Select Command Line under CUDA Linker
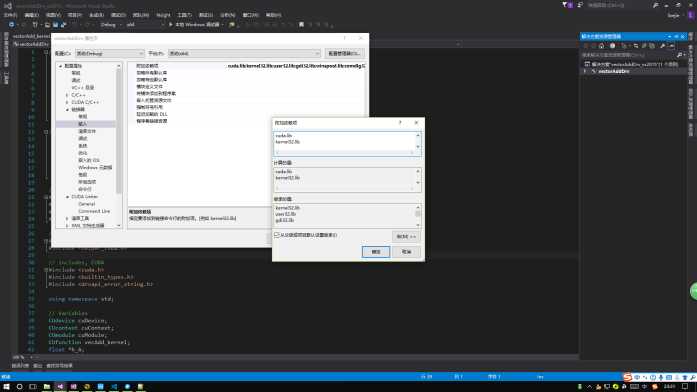 pos(94,211)
